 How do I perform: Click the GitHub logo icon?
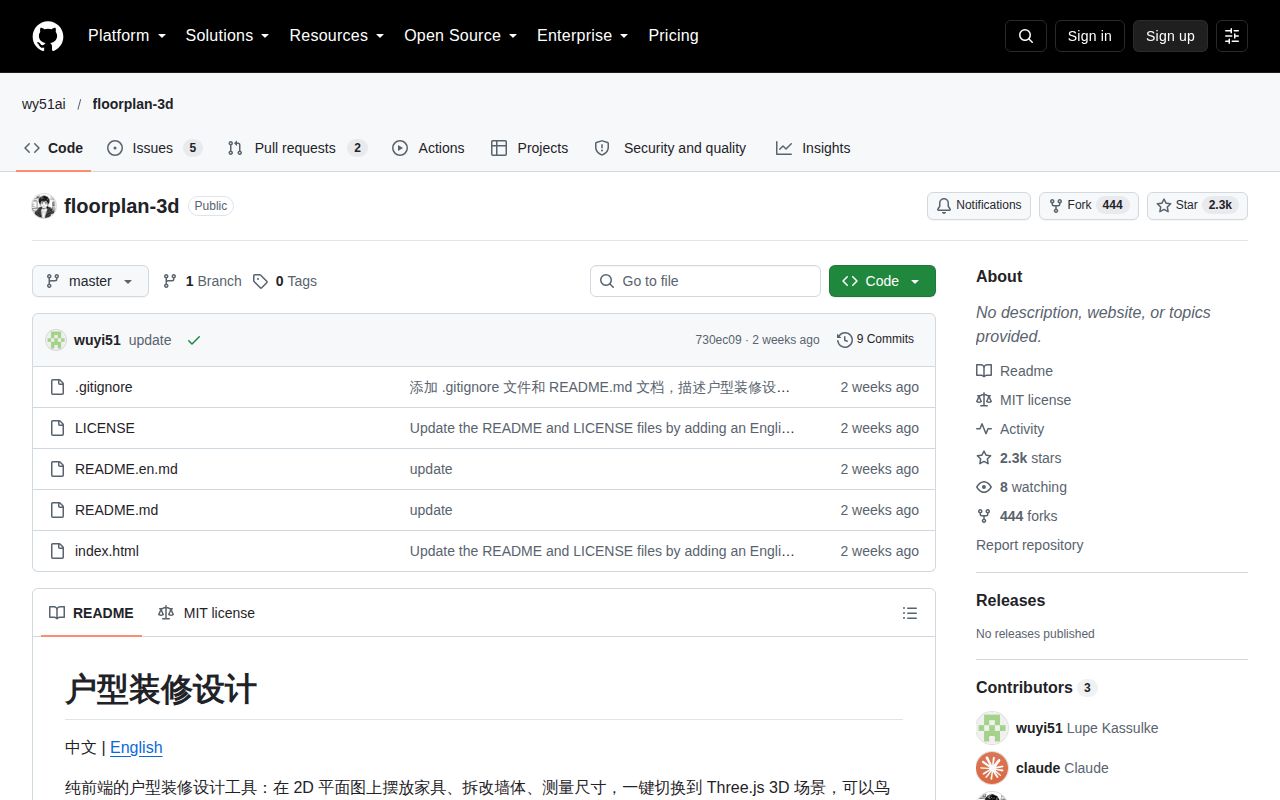click(x=48, y=36)
